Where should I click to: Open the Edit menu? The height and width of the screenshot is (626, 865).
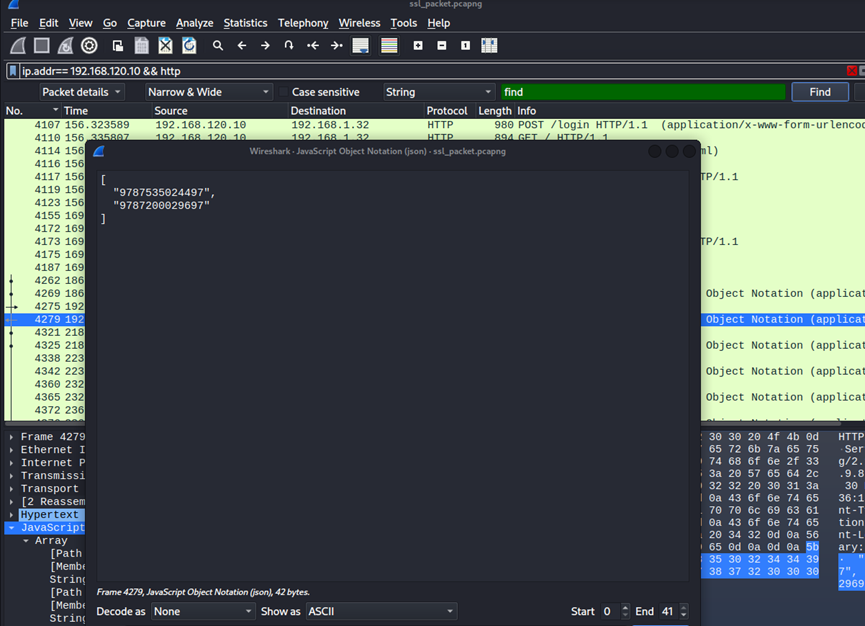point(49,23)
